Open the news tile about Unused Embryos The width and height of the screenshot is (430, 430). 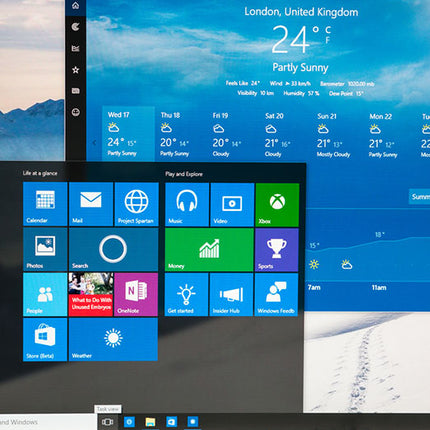click(x=91, y=294)
